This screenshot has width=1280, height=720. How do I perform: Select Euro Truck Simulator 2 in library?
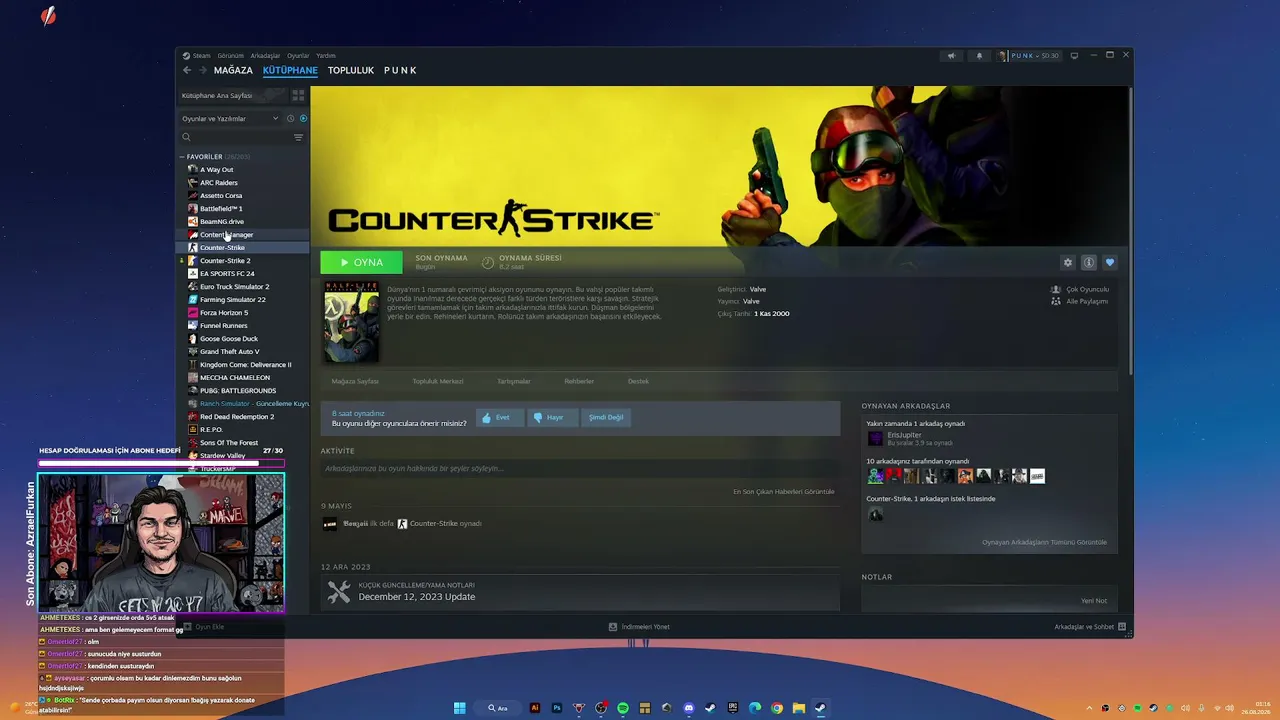[234, 287]
